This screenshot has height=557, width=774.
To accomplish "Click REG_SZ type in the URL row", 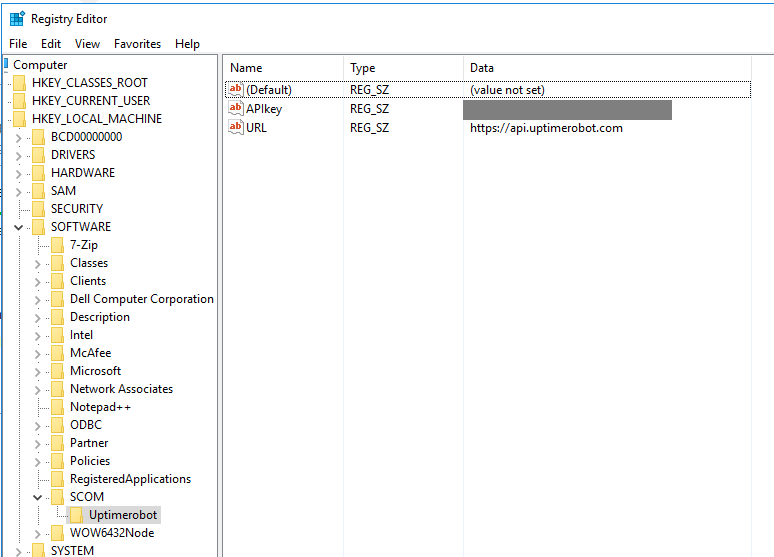I will pos(369,128).
